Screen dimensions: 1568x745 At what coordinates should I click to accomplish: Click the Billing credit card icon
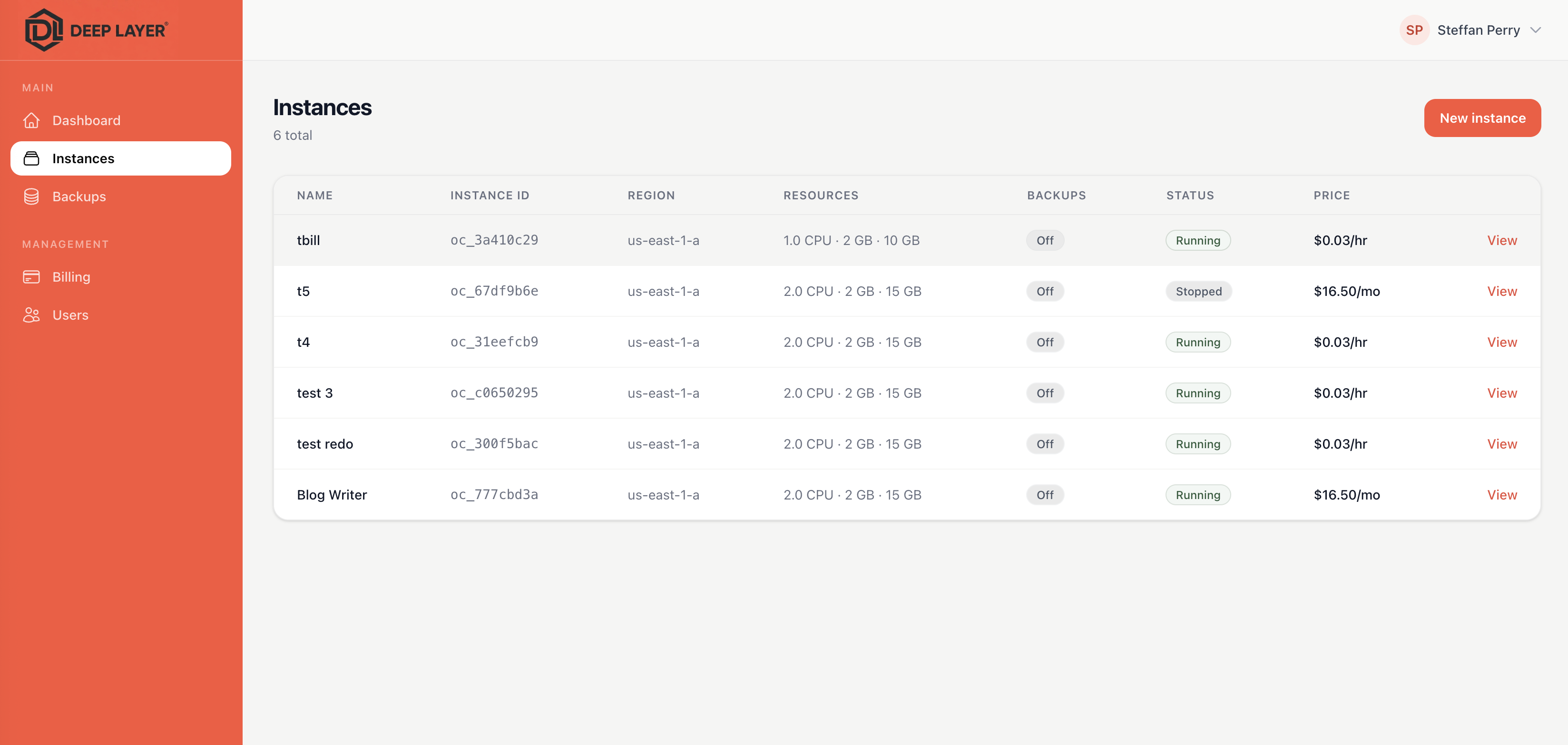pyautogui.click(x=31, y=276)
